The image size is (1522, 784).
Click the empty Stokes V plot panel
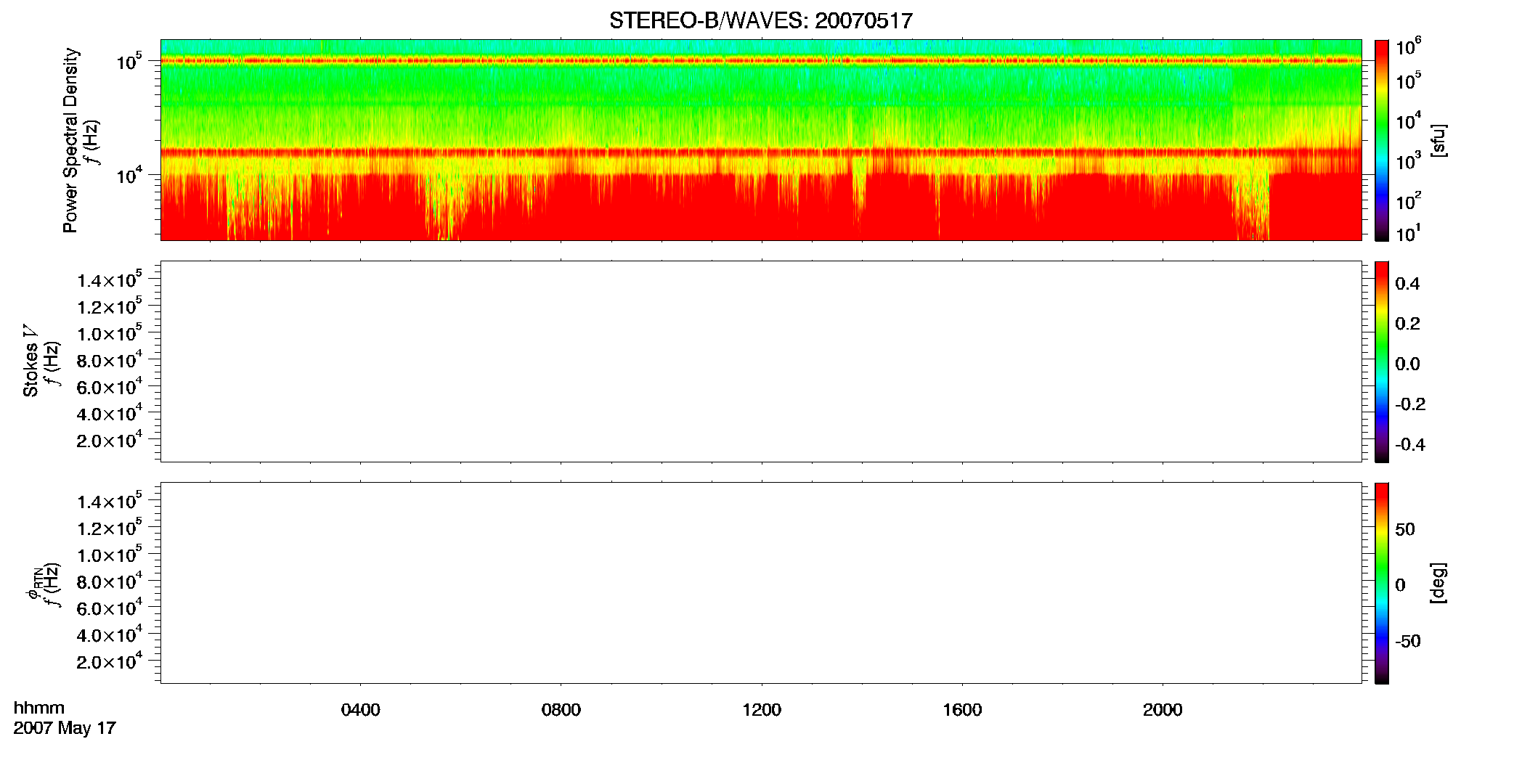coord(760,362)
